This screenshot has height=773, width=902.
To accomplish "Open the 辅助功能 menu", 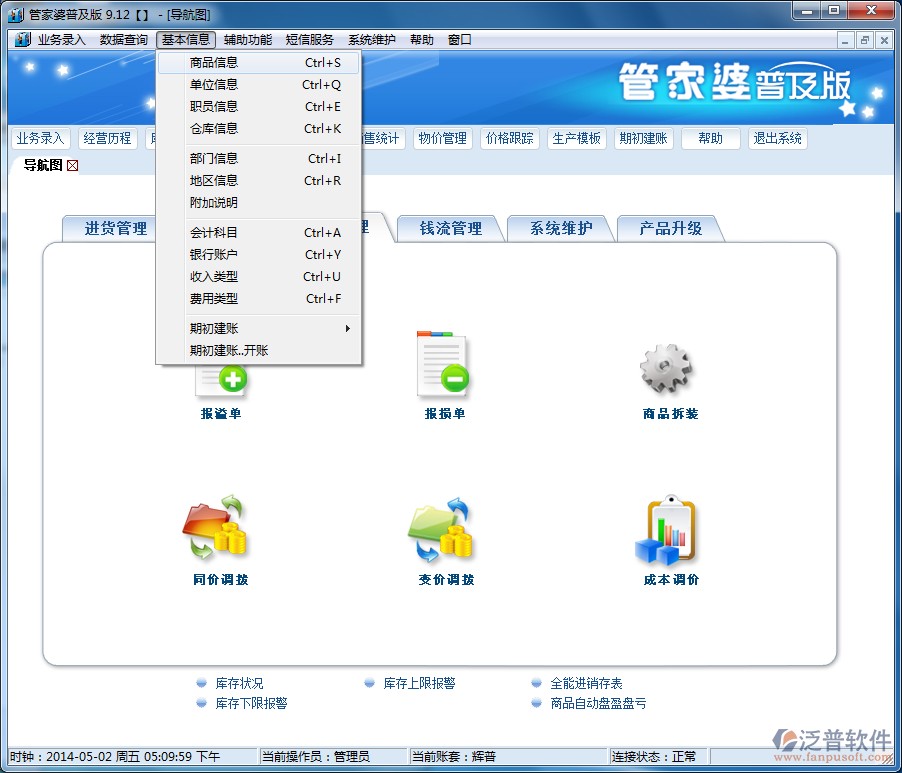I will tap(247, 40).
